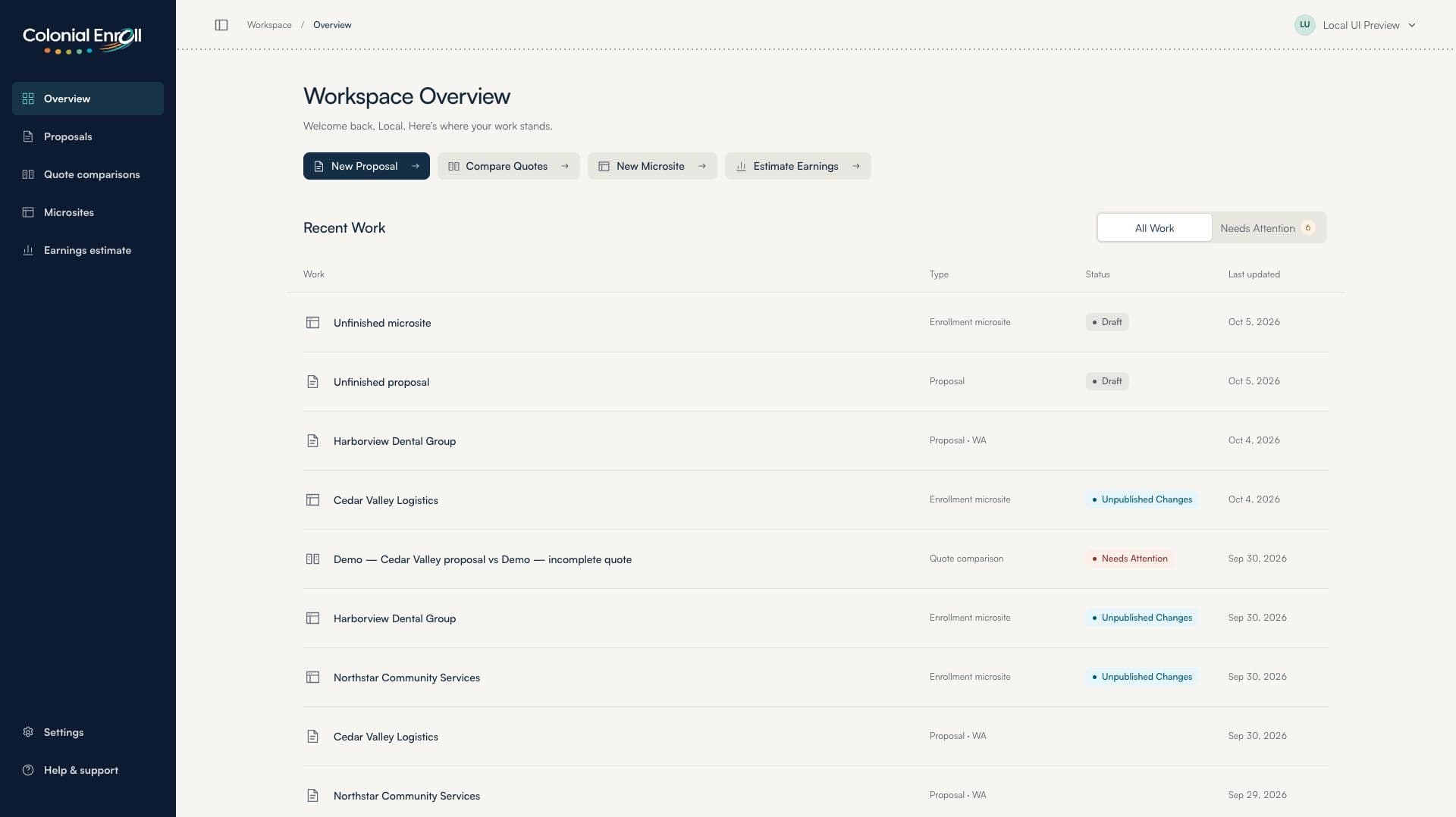The image size is (1456, 817).
Task: Open Northstar Community Services microsite from Sep 30
Action: (x=815, y=677)
